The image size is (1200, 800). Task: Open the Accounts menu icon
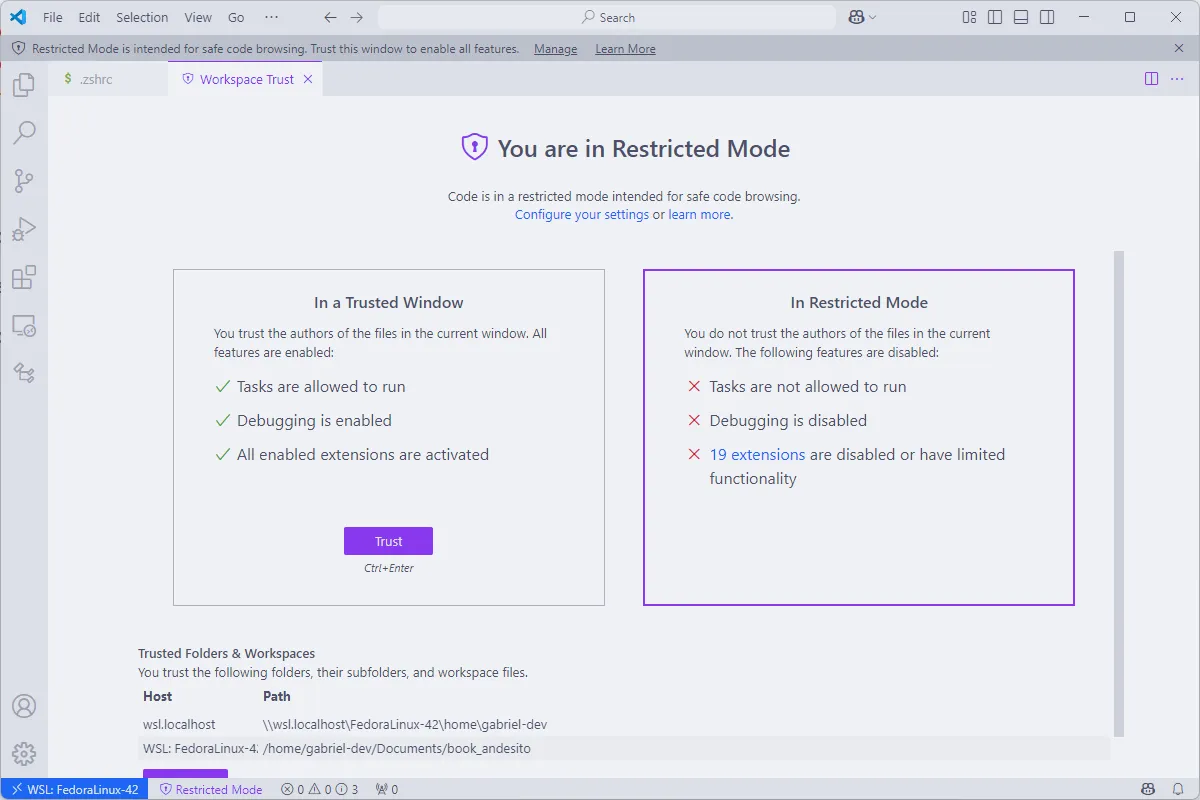coord(24,706)
